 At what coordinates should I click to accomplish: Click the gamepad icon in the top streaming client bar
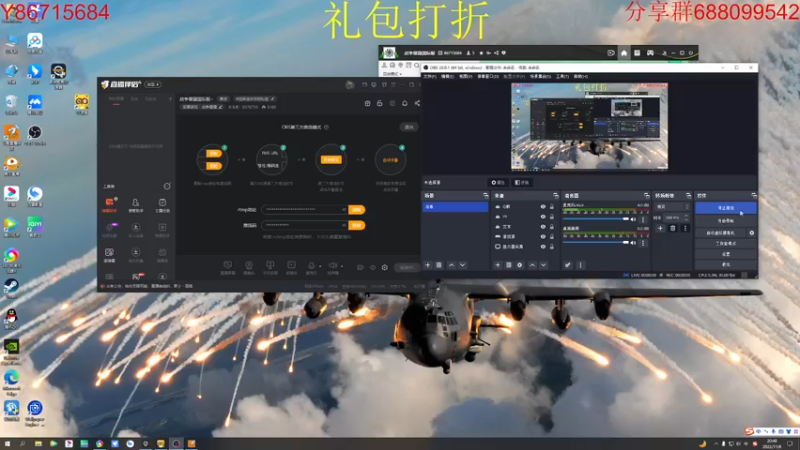651,53
